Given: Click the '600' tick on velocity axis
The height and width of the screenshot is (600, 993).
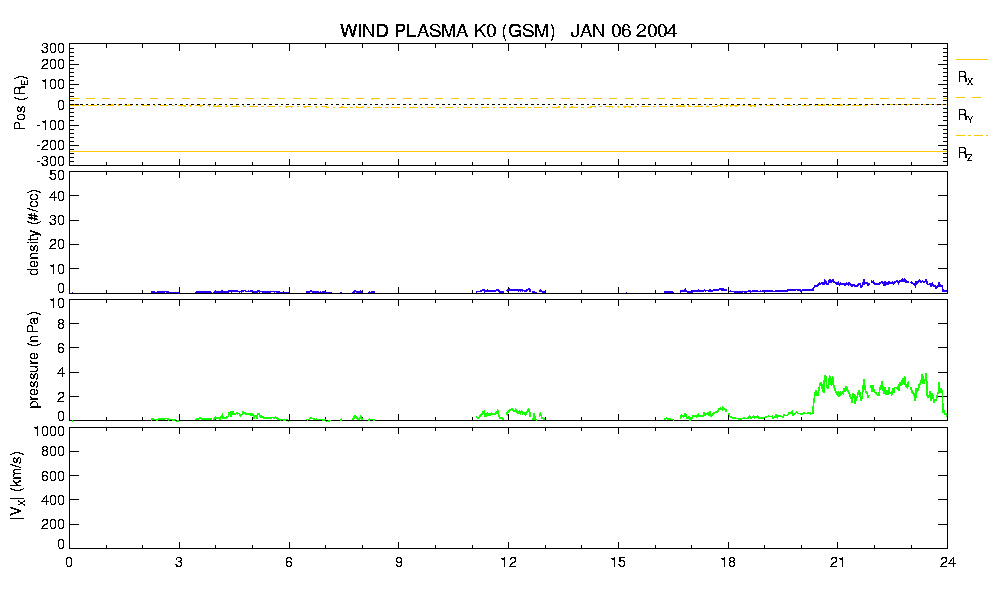Looking at the screenshot, I should (x=53, y=476).
